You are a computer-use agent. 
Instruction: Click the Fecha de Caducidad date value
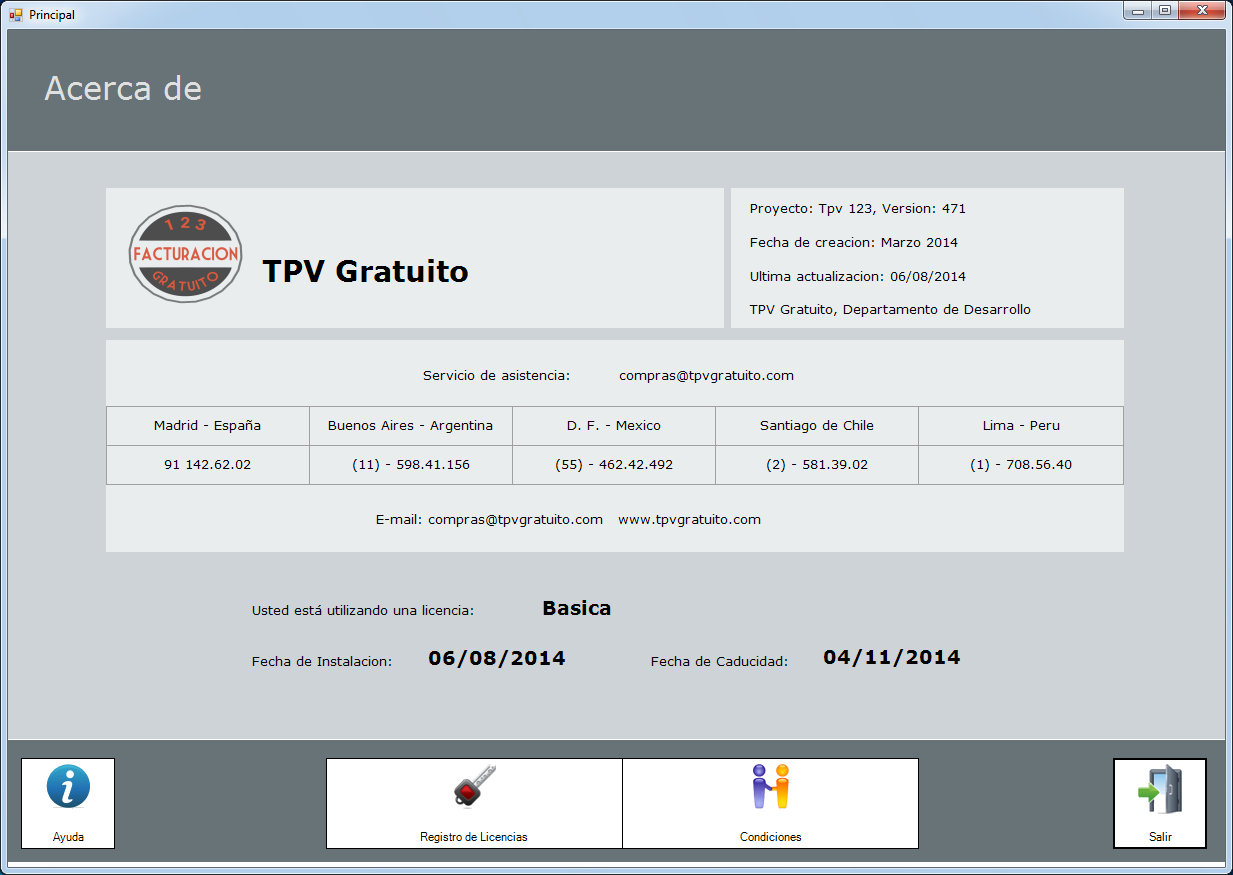pos(891,657)
